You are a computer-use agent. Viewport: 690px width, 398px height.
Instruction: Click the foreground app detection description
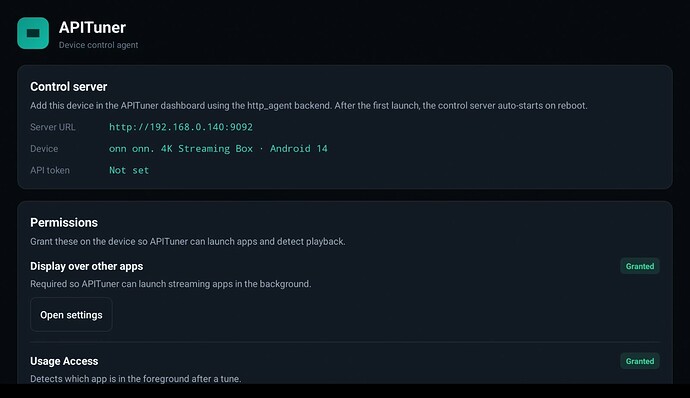[x=136, y=379]
